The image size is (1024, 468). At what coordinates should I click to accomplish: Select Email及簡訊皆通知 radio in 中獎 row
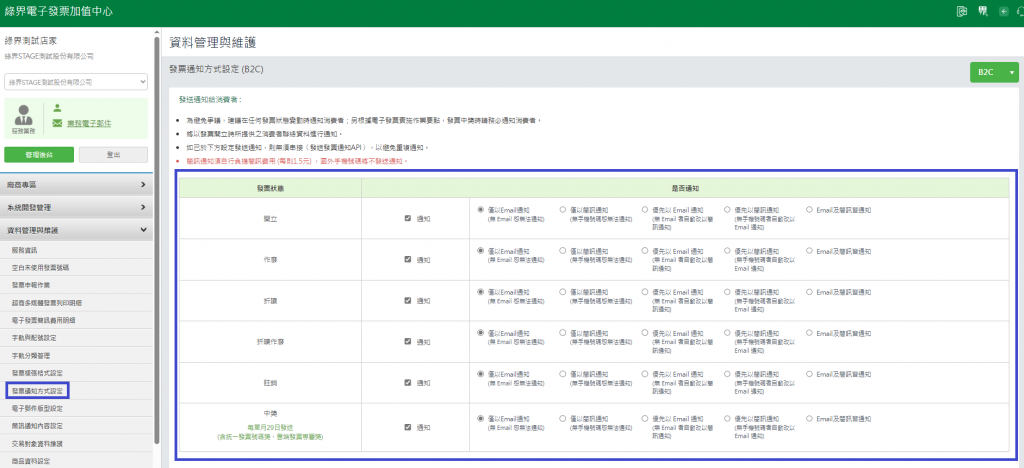click(810, 418)
